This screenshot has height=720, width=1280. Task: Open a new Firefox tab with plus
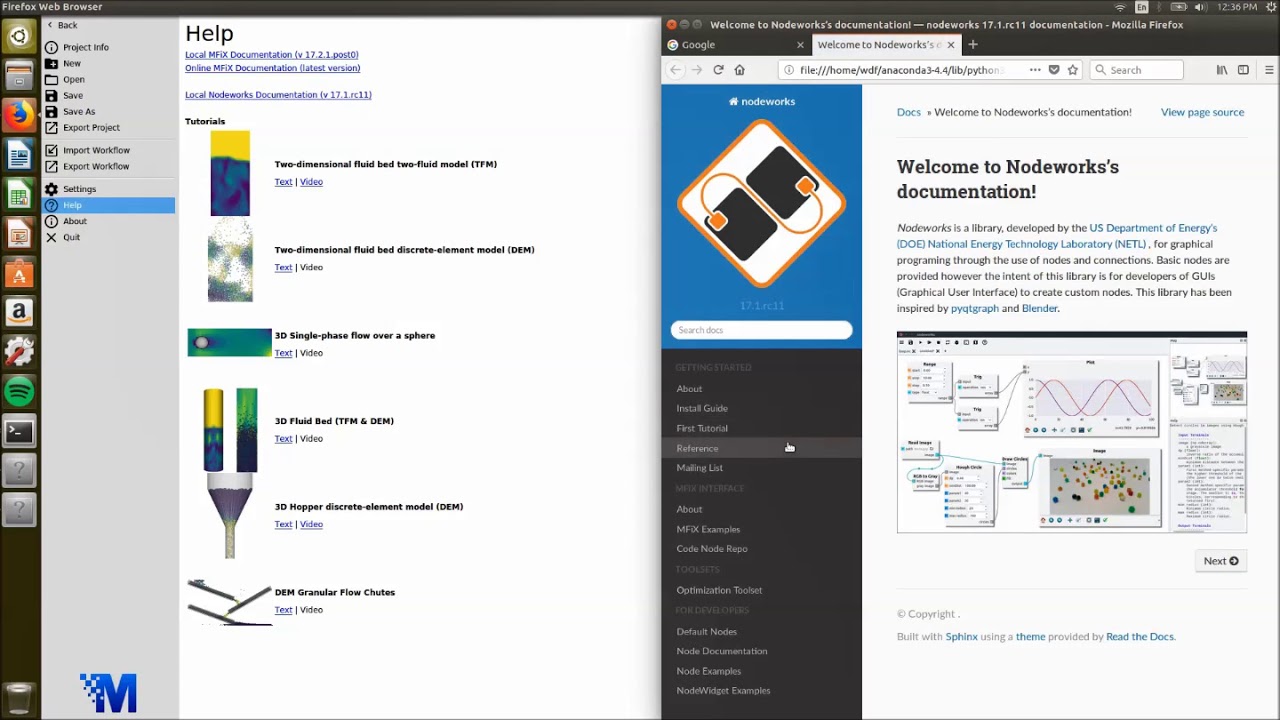[972, 44]
